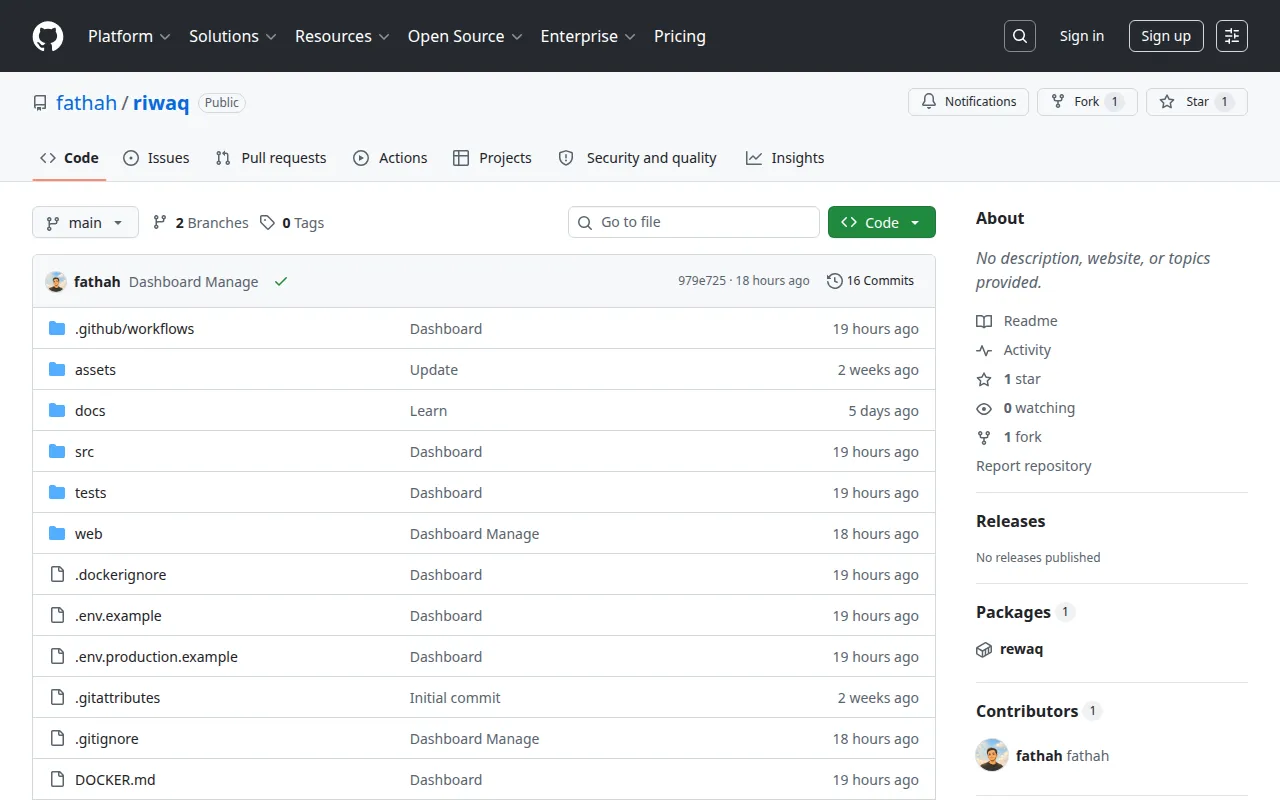Screen dimensions: 1280x800
Task: Open commit hash 979e725
Action: pyautogui.click(x=702, y=281)
